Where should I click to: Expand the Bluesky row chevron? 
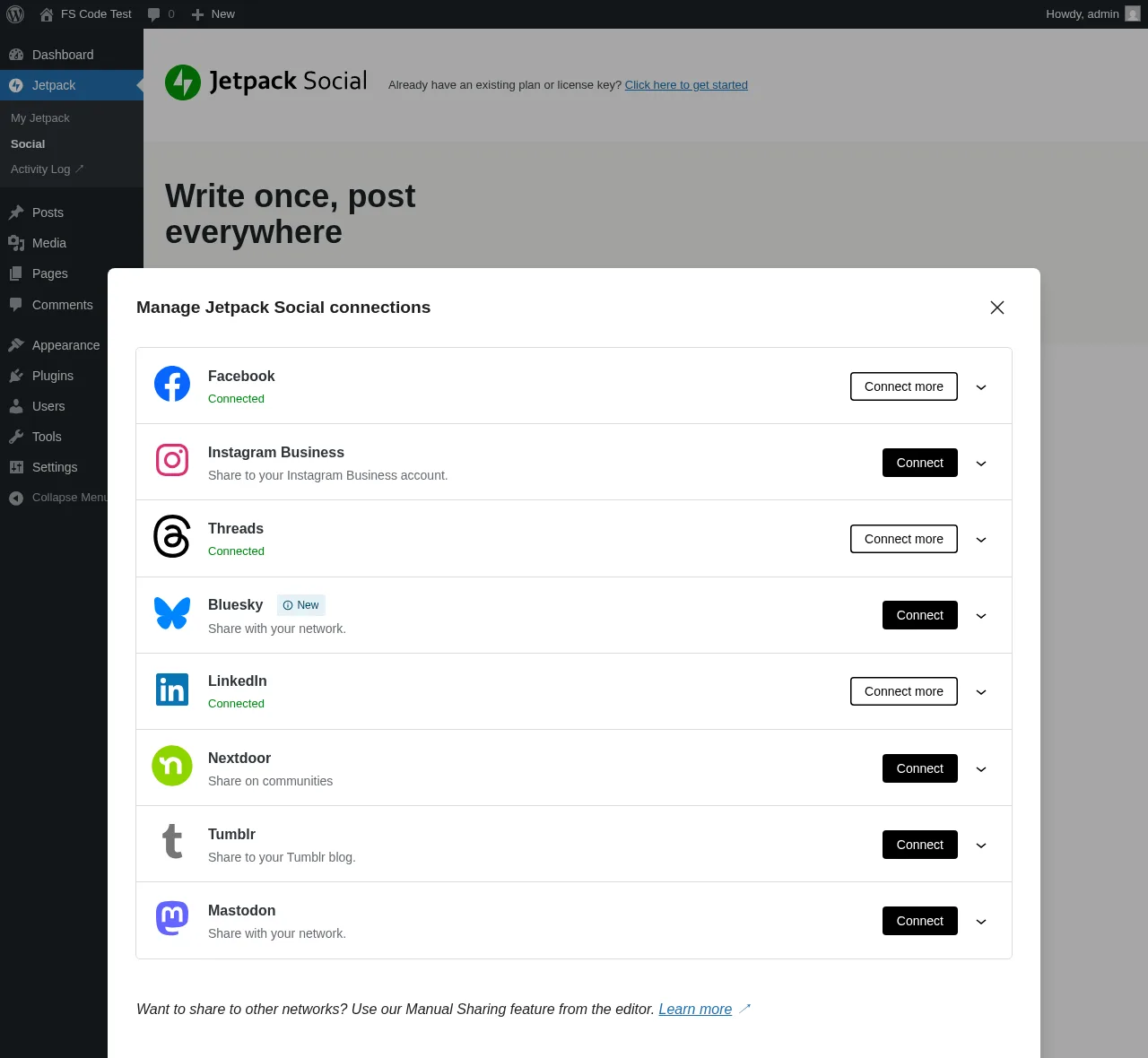click(981, 616)
